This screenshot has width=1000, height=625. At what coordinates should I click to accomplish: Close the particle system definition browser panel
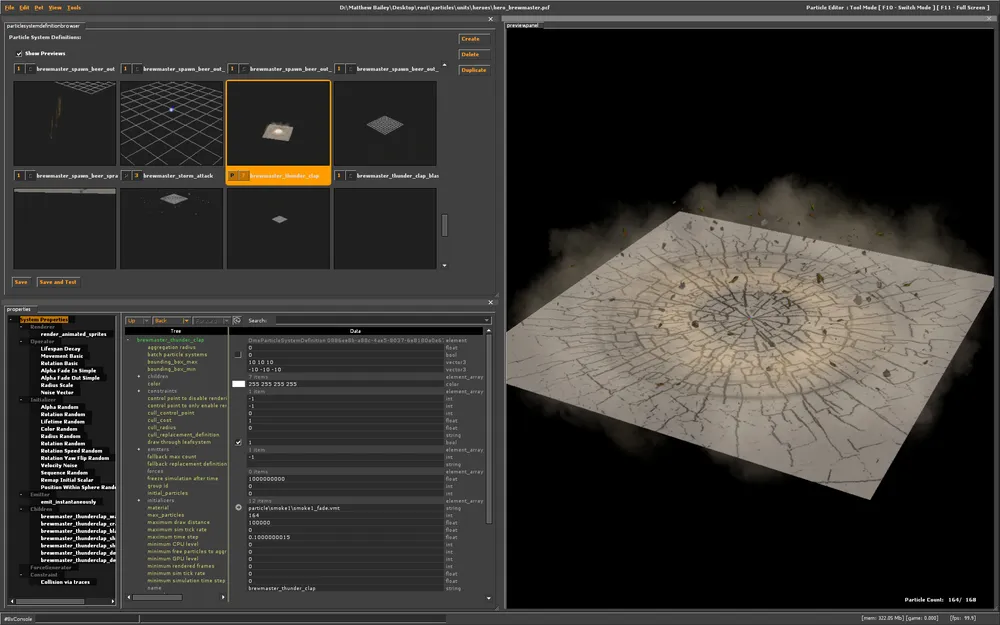[490, 19]
